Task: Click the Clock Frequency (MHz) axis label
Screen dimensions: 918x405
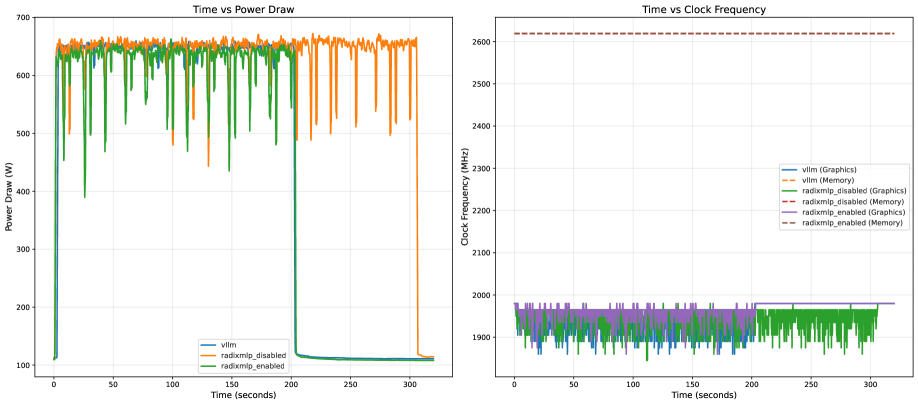Action: [x=465, y=197]
